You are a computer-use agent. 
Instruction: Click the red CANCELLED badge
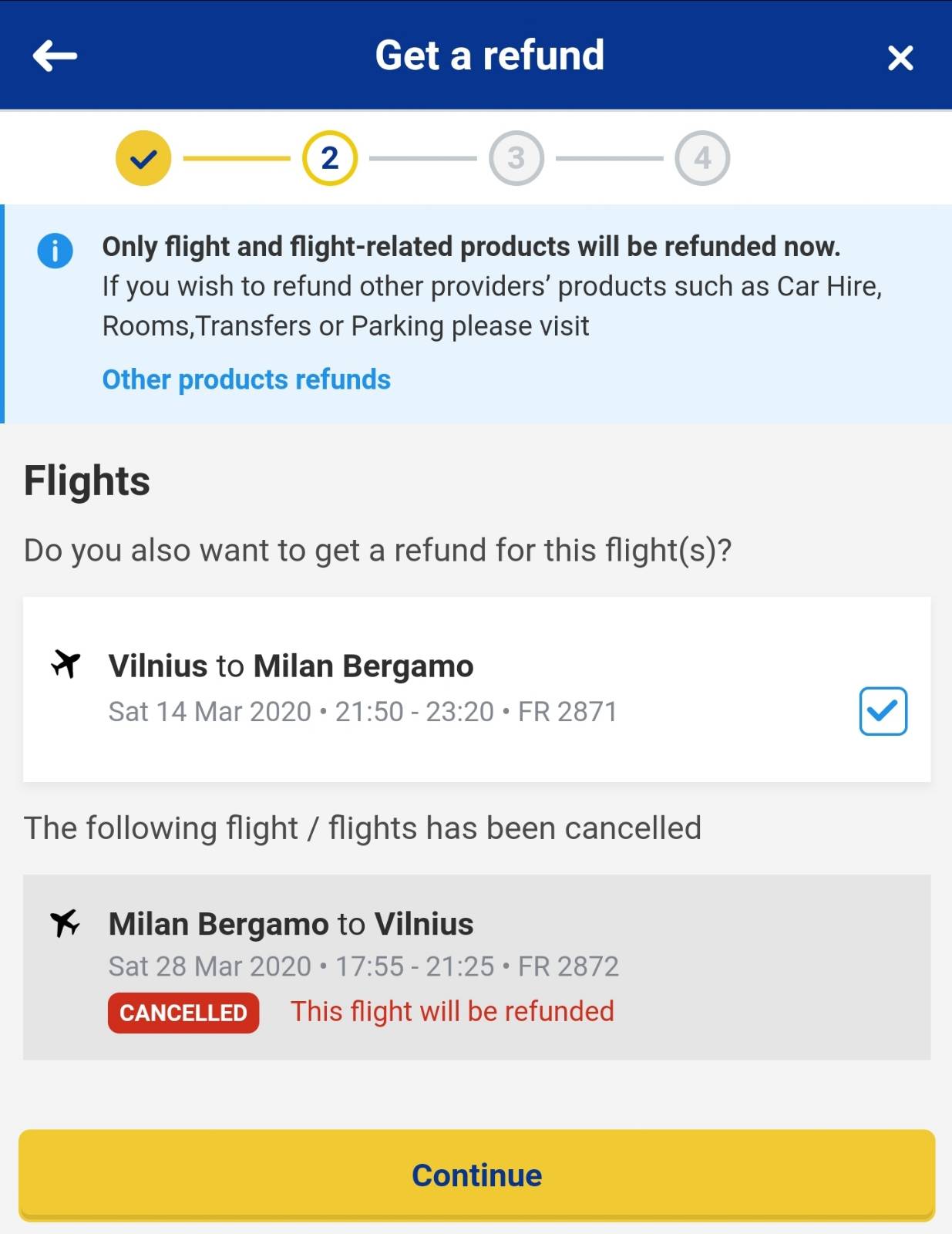[x=183, y=1013]
